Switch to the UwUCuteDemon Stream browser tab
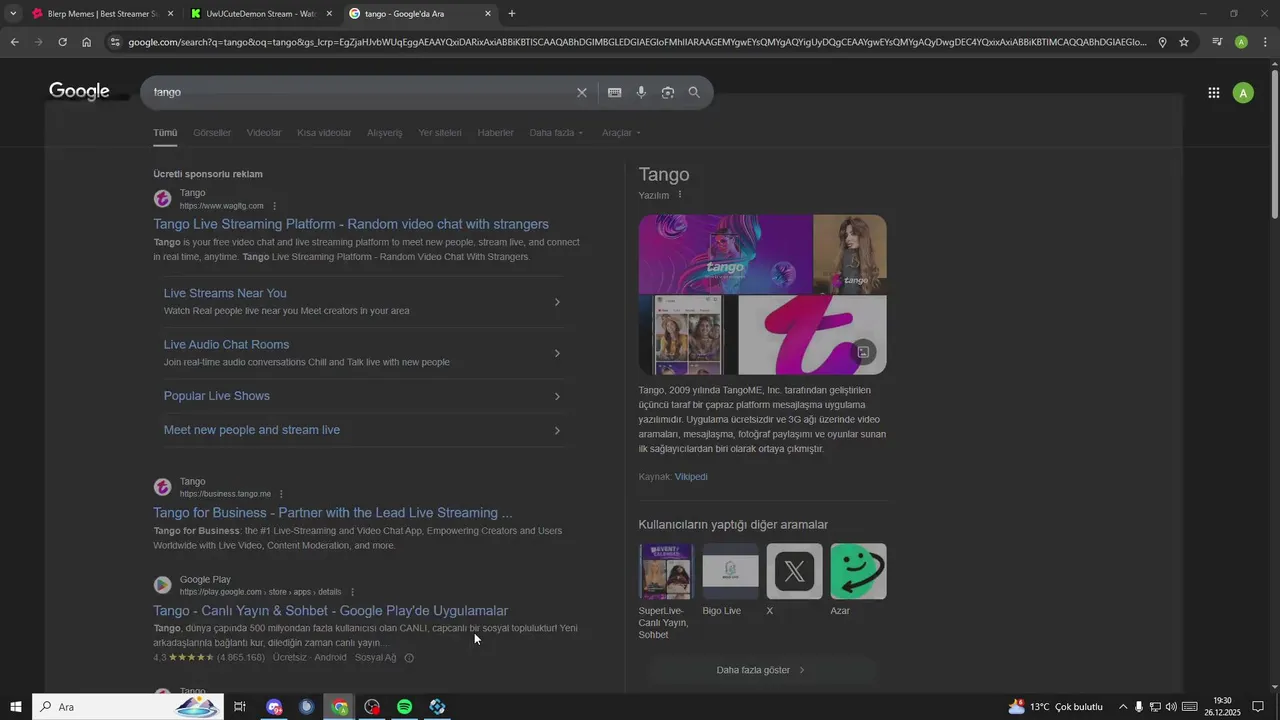 tap(260, 14)
